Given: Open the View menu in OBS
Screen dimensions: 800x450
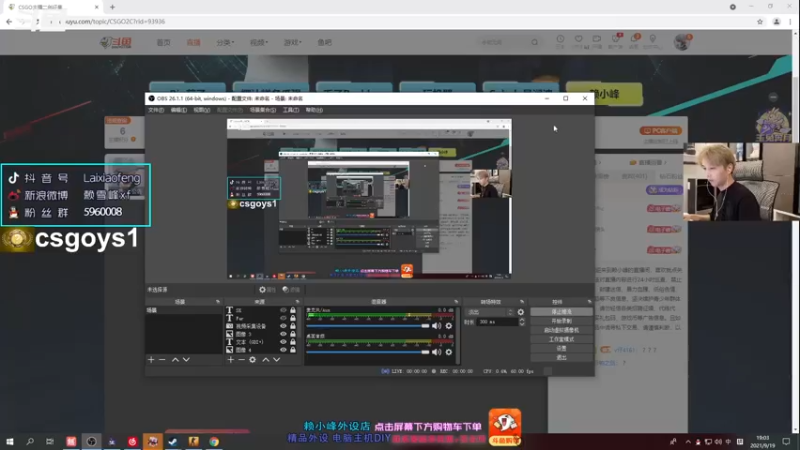Looking at the screenshot, I should click(202, 110).
